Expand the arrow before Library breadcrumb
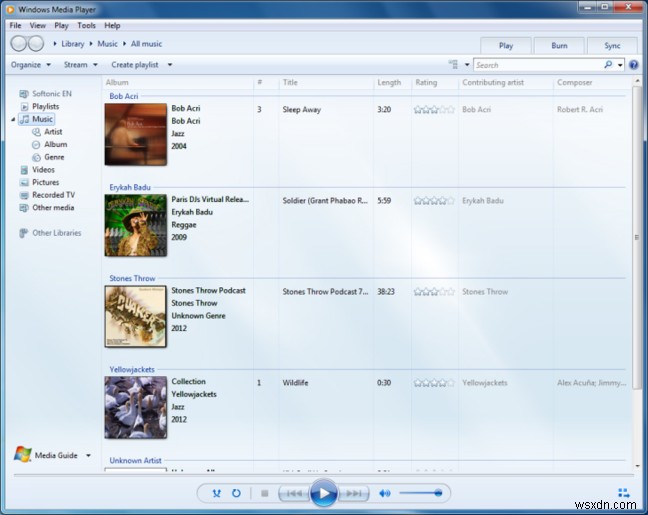 pyautogui.click(x=55, y=43)
